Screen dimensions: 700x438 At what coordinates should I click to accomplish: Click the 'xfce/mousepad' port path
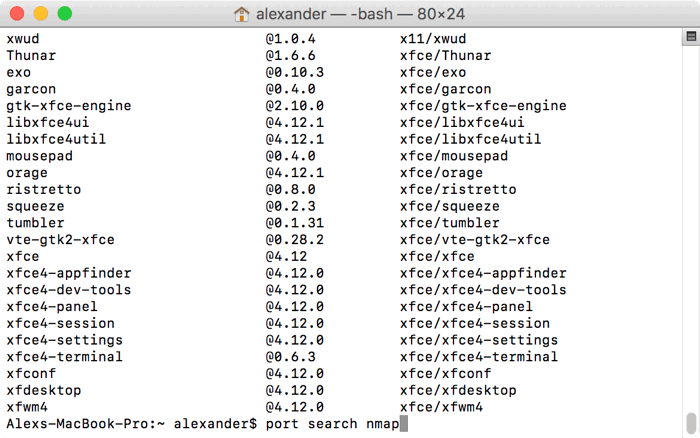(453, 156)
